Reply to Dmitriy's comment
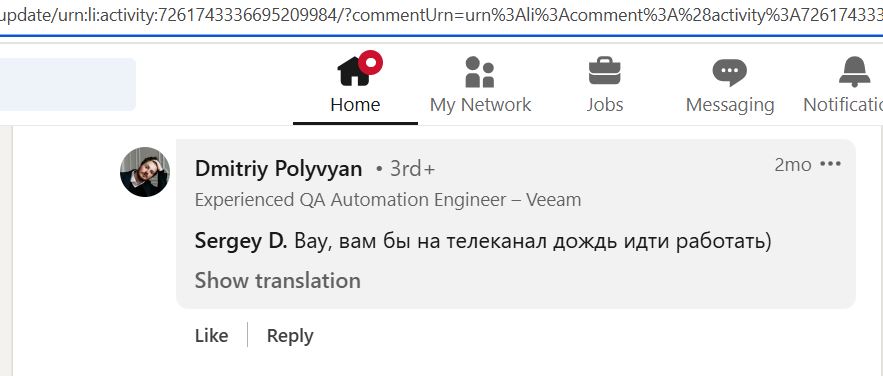 pyautogui.click(x=290, y=336)
